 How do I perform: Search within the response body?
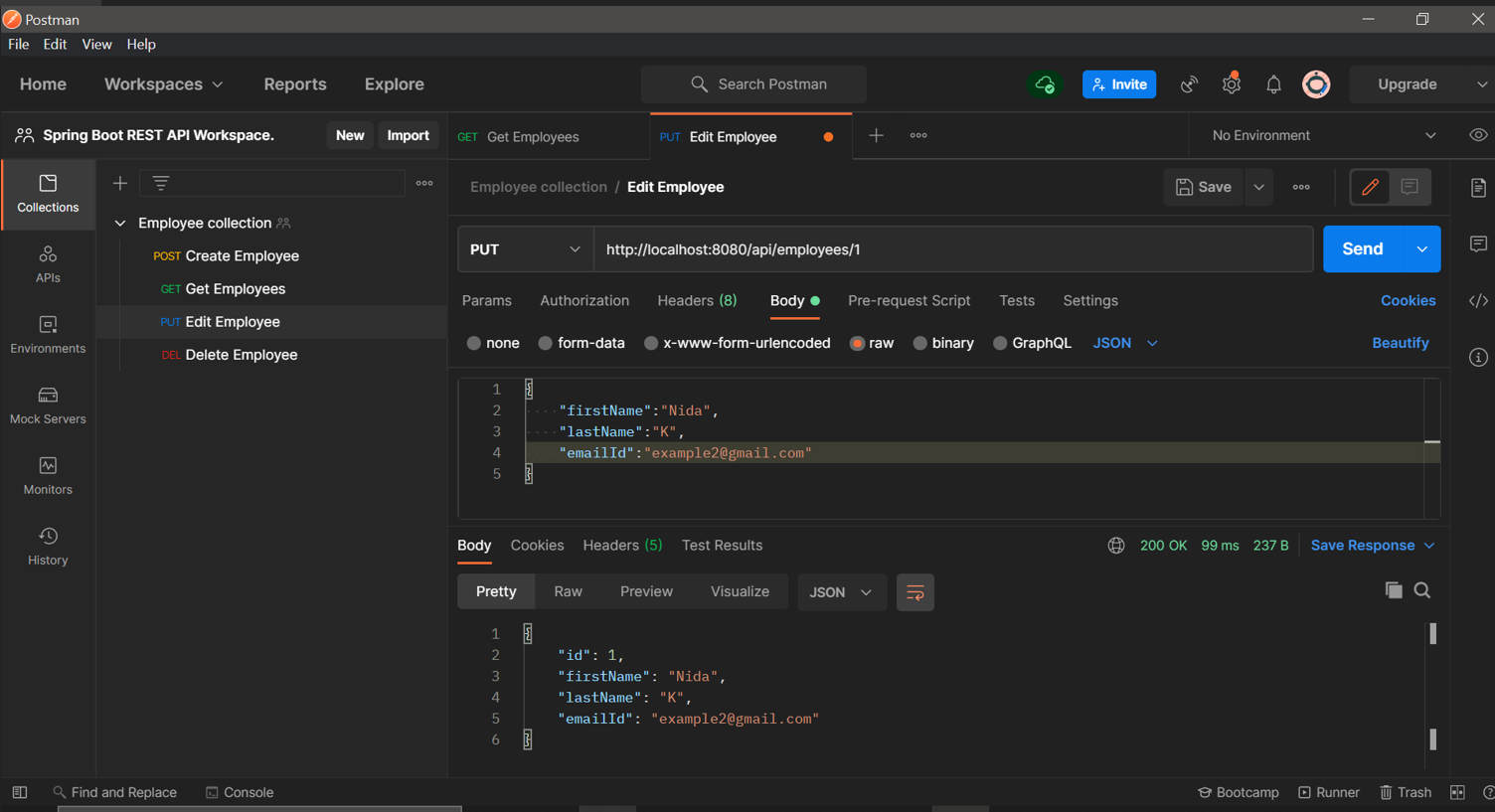pyautogui.click(x=1422, y=590)
